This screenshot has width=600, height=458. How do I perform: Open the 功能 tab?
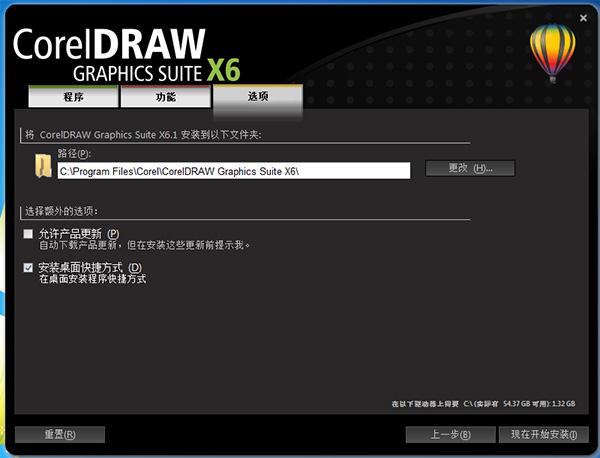pos(166,96)
